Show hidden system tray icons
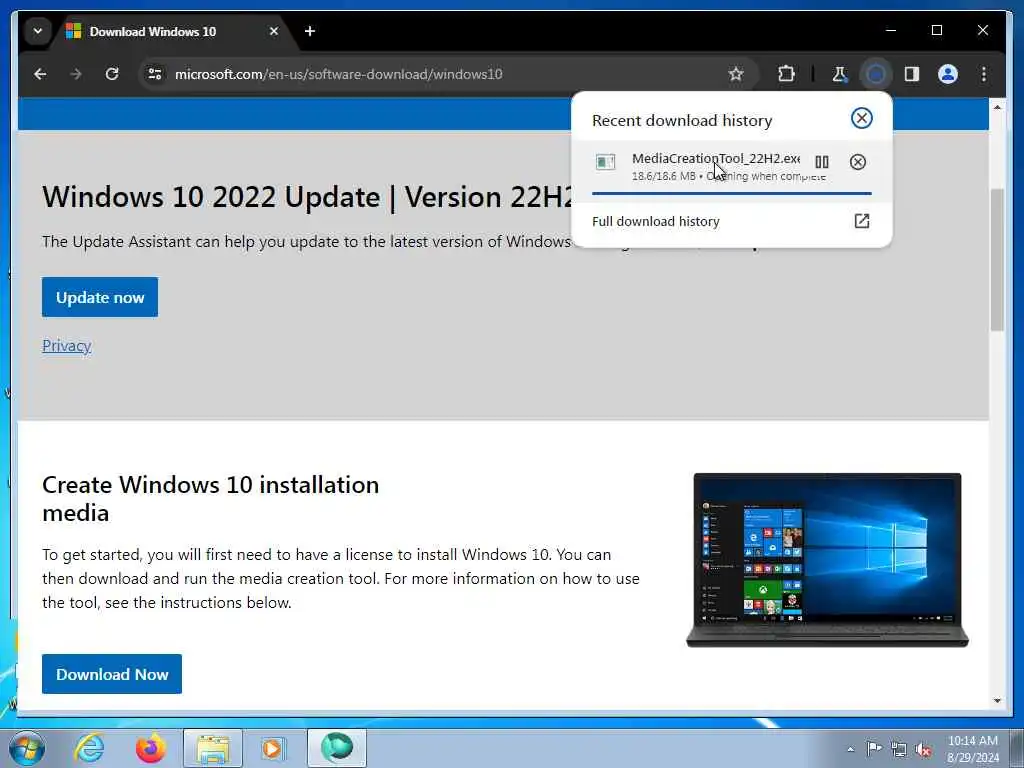Screen dimensions: 1024x768 pyautogui.click(x=850, y=749)
